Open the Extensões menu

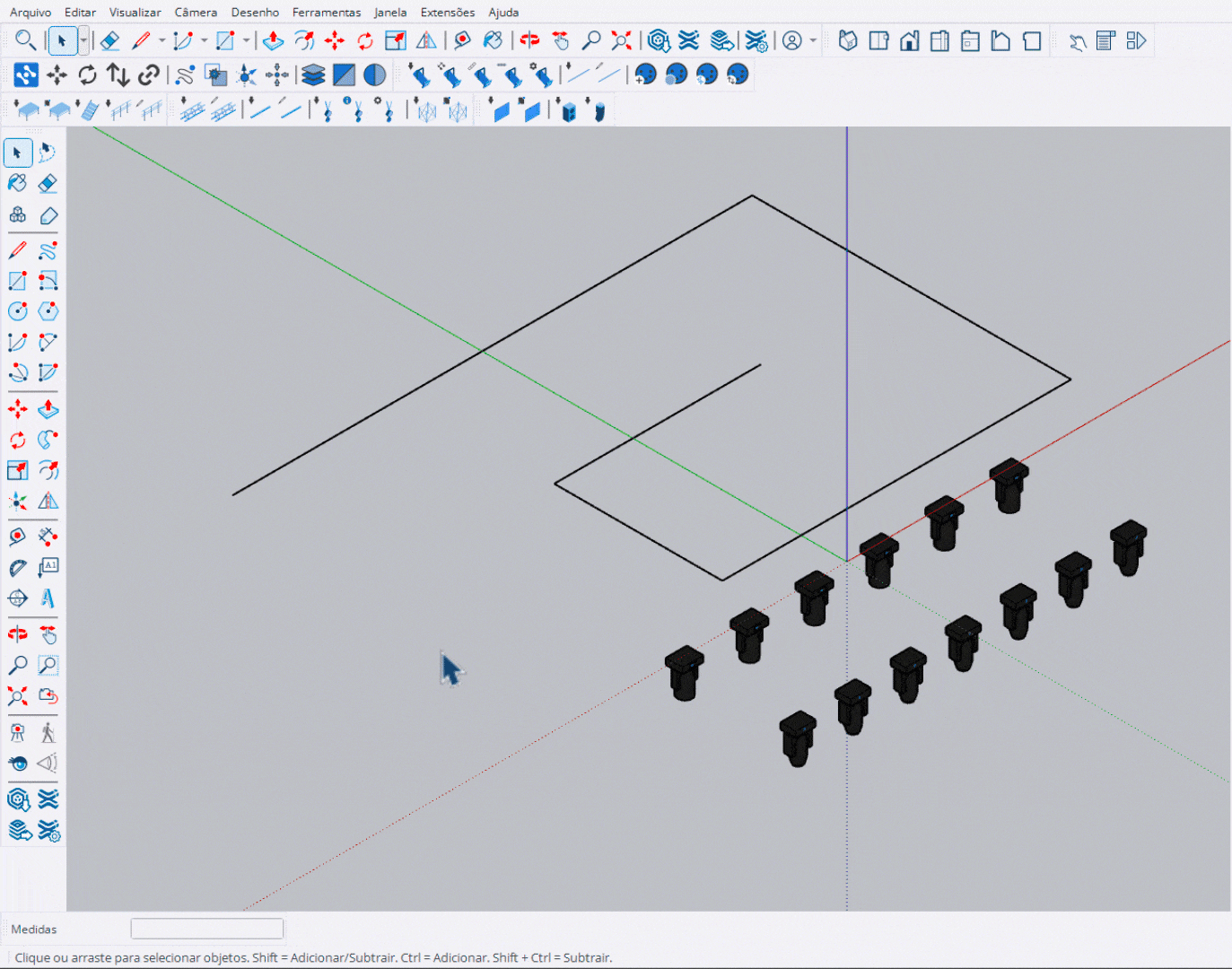(447, 13)
